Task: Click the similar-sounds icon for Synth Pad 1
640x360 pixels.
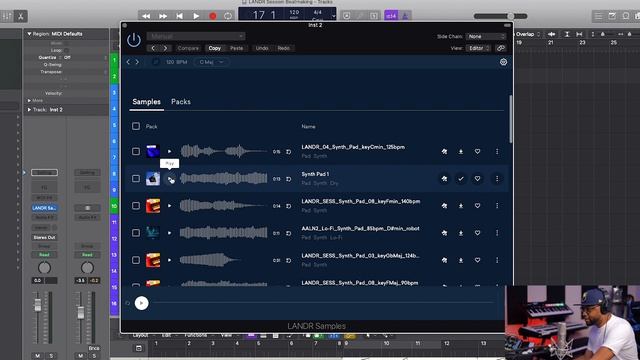Action: (444, 178)
